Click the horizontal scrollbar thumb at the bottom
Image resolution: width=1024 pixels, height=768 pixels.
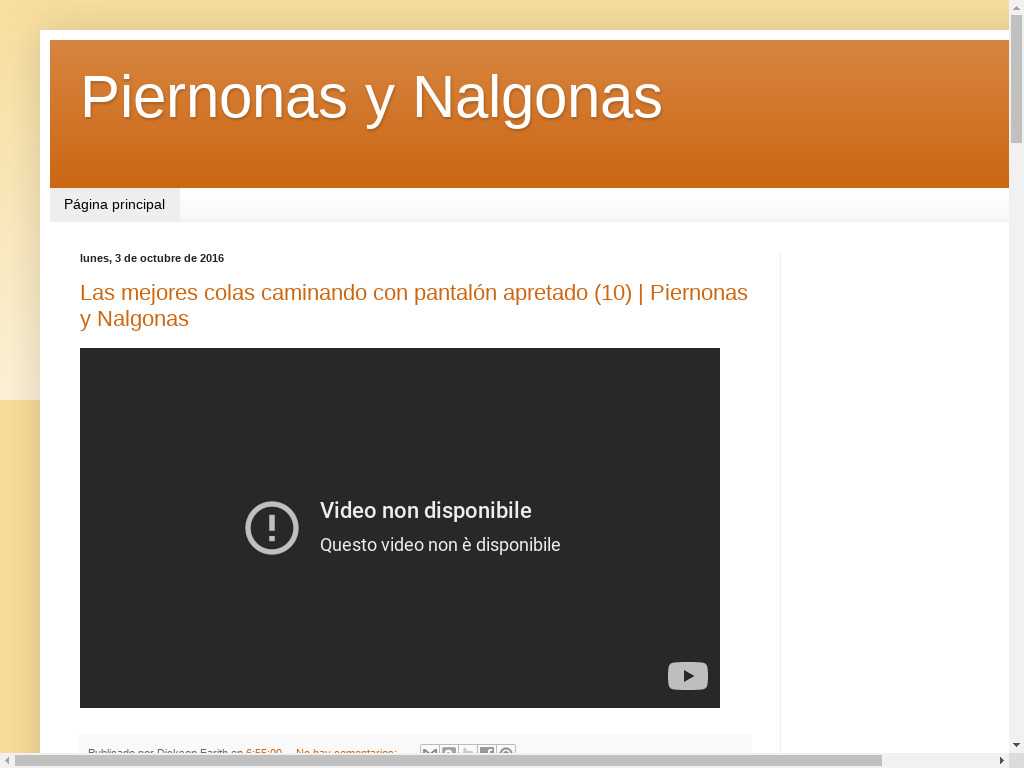(x=448, y=761)
